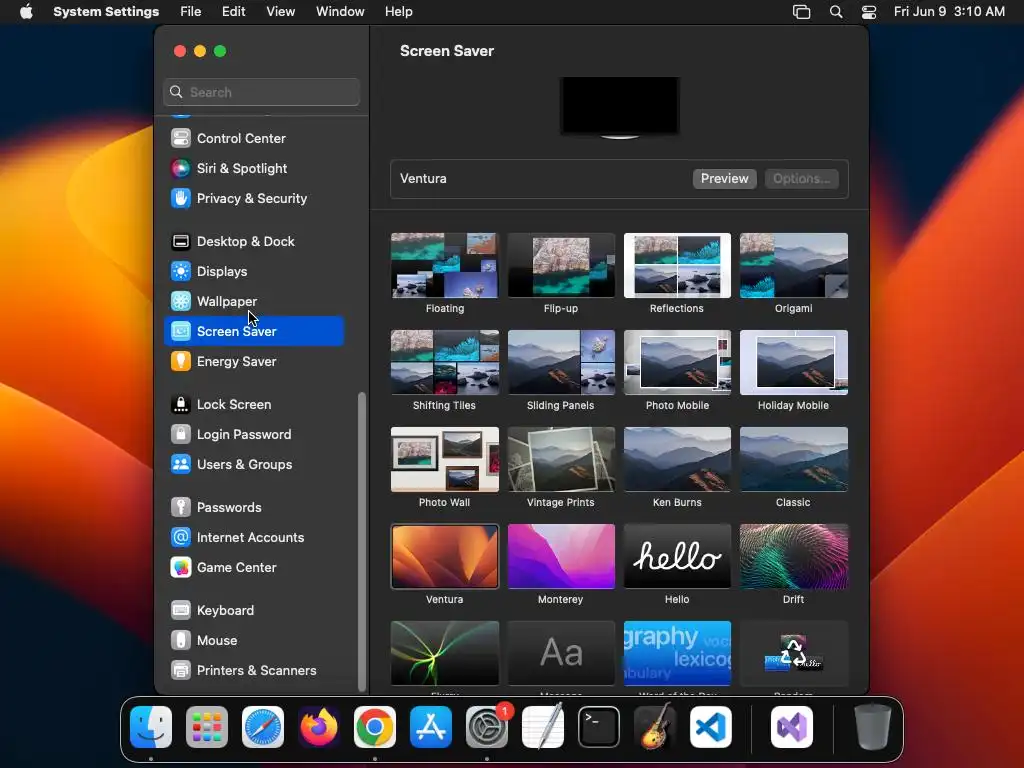Open Launchpad from the Dock
The height and width of the screenshot is (768, 1024).
pos(207,727)
